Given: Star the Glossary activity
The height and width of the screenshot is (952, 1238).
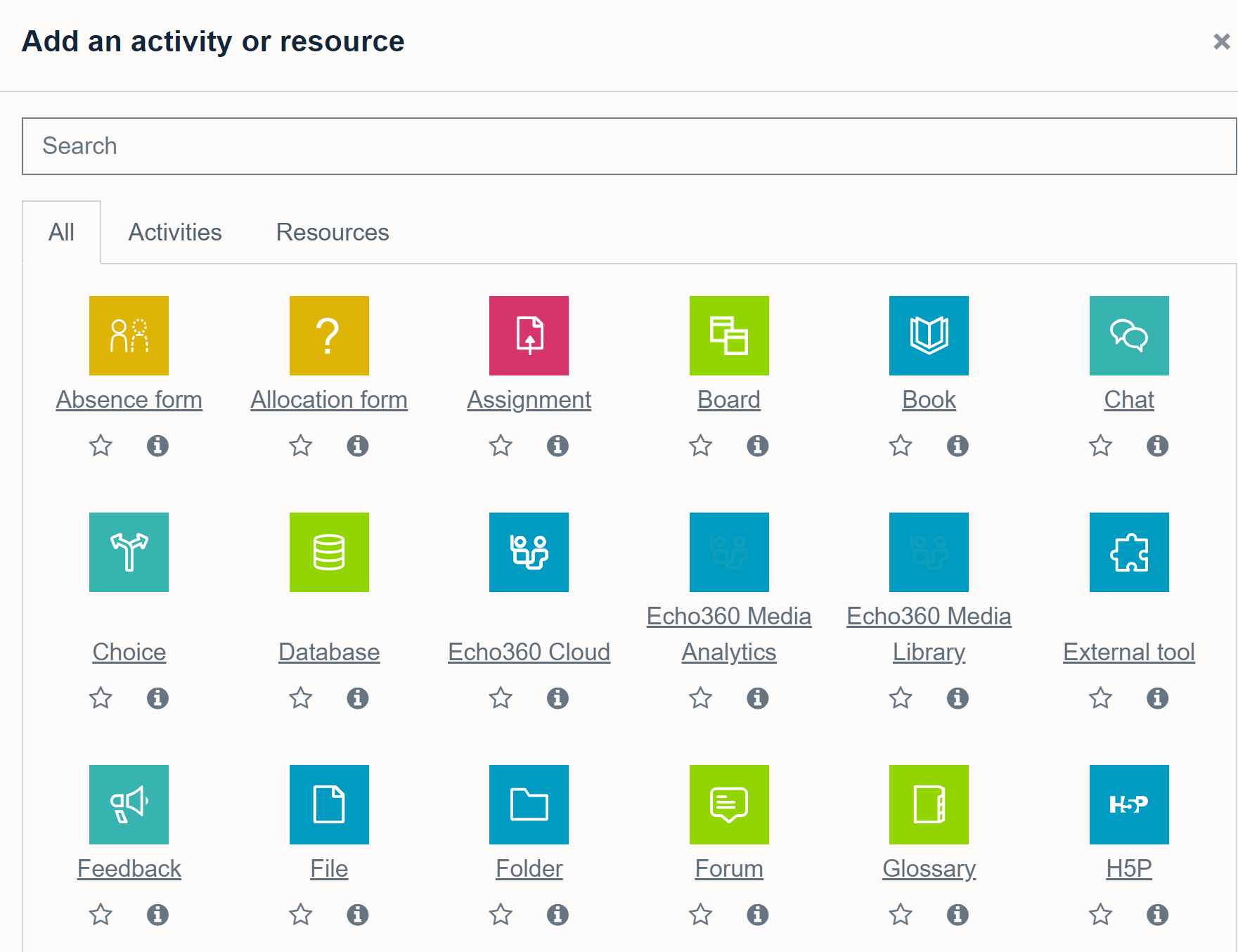Looking at the screenshot, I should point(901,914).
